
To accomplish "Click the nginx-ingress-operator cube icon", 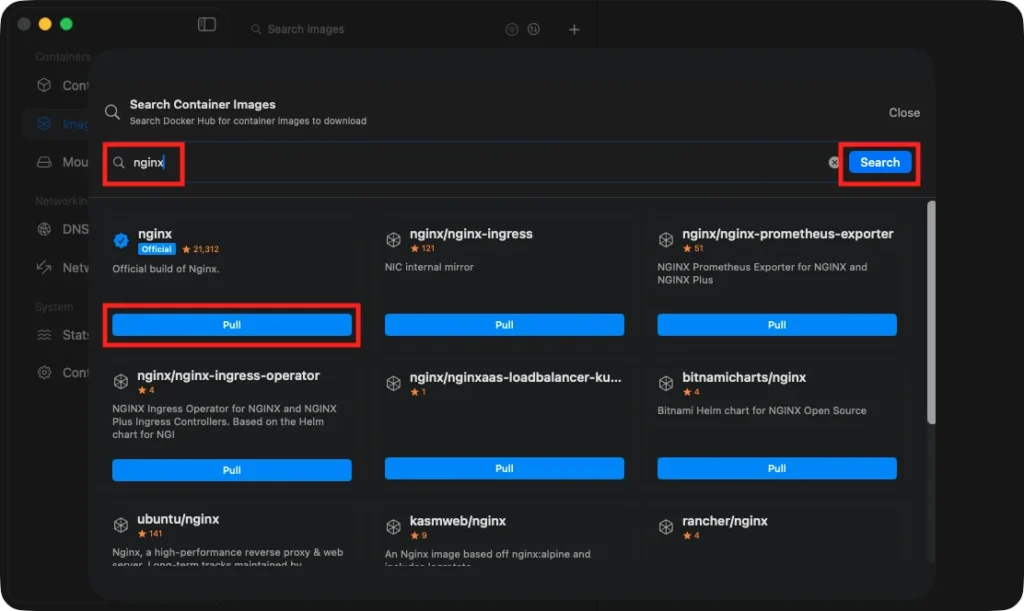I will (x=121, y=381).
